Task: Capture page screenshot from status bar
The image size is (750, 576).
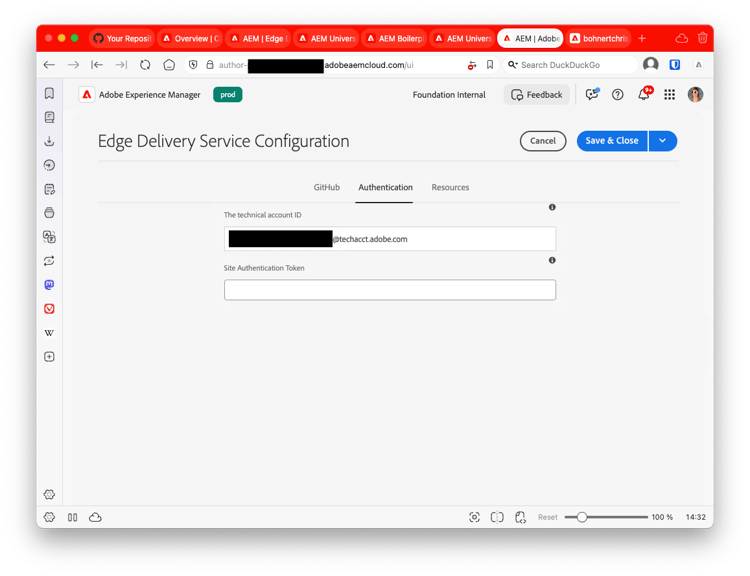Action: click(474, 517)
